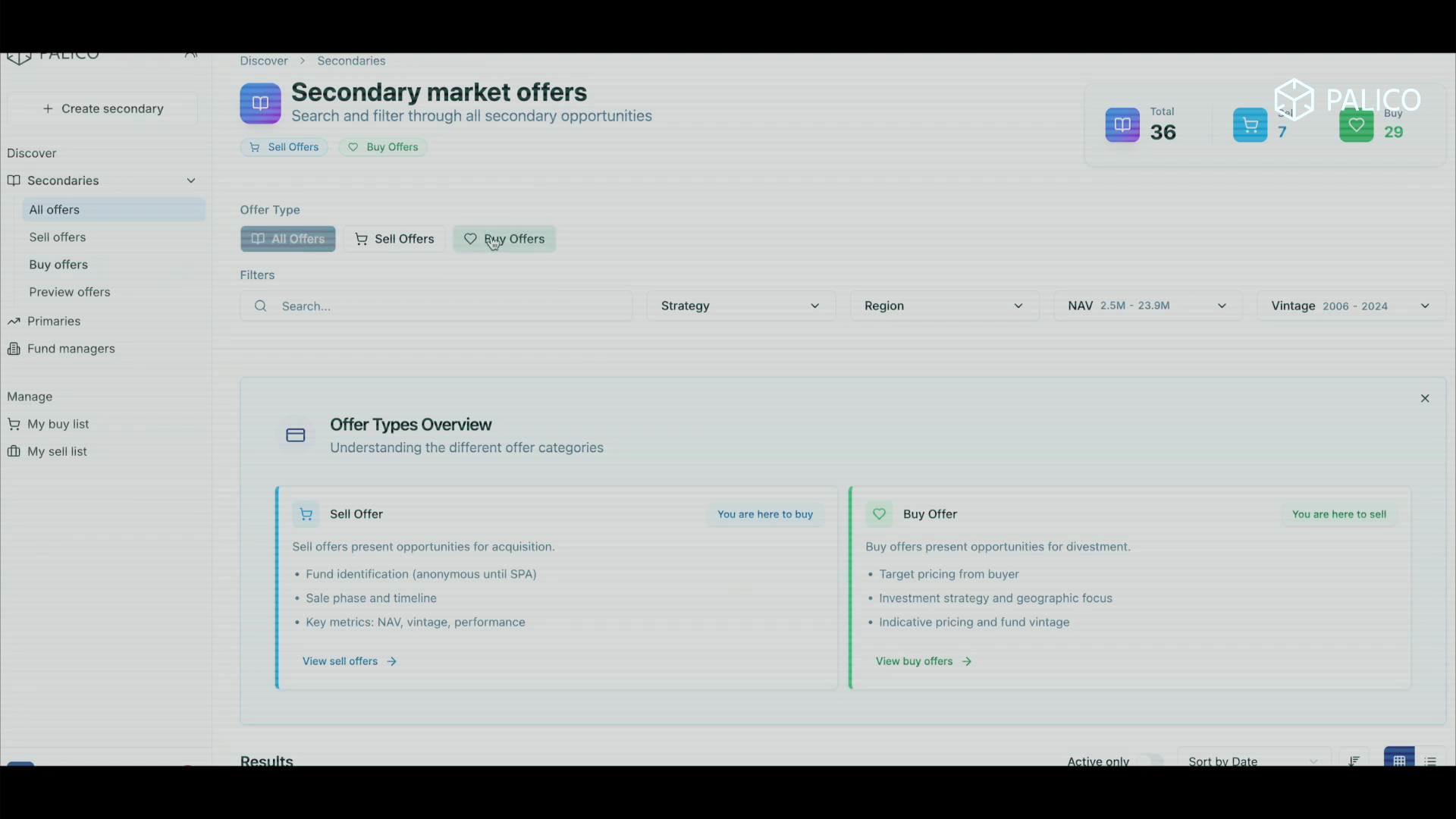Image resolution: width=1456 pixels, height=819 pixels.
Task: Switch to grid view layout
Action: [x=1399, y=760]
